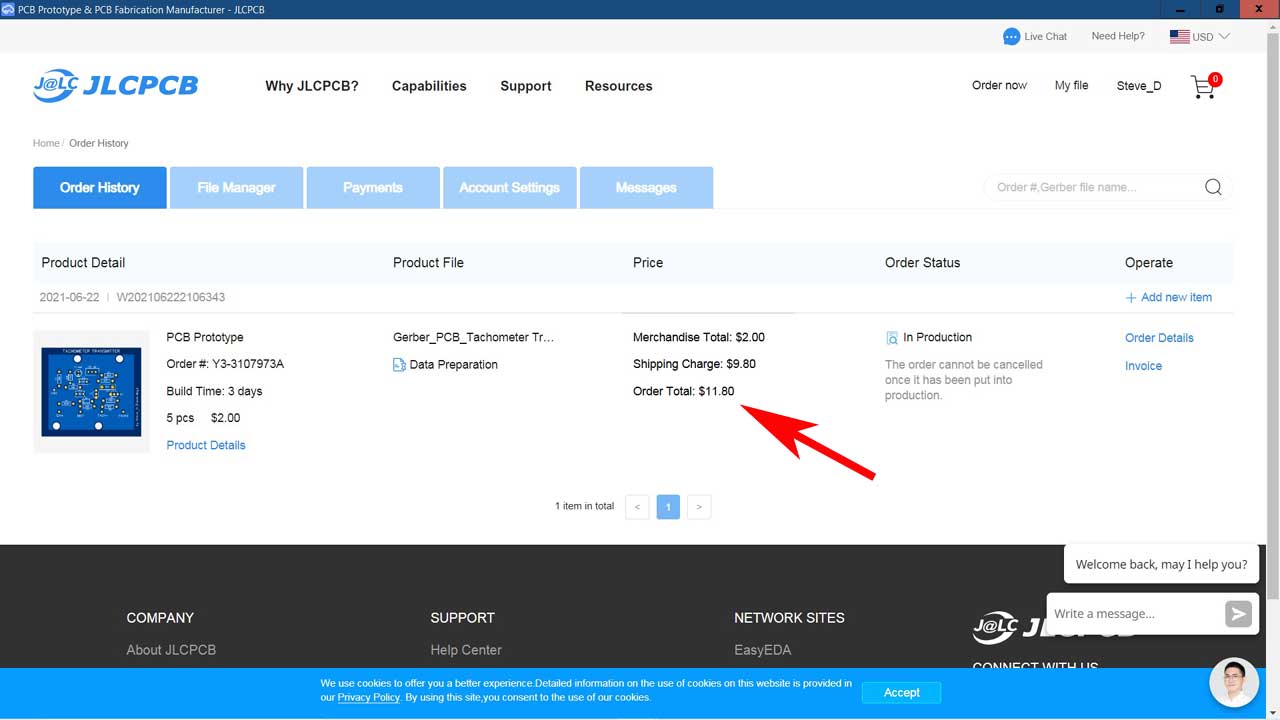1280x720 pixels.
Task: Select page 1 in pagination
Action: 668,507
